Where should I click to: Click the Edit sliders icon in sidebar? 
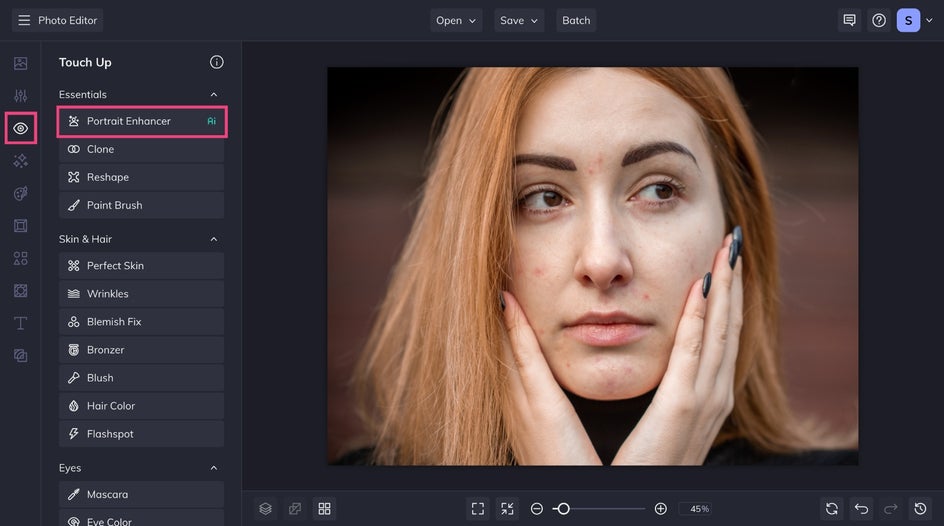20,96
